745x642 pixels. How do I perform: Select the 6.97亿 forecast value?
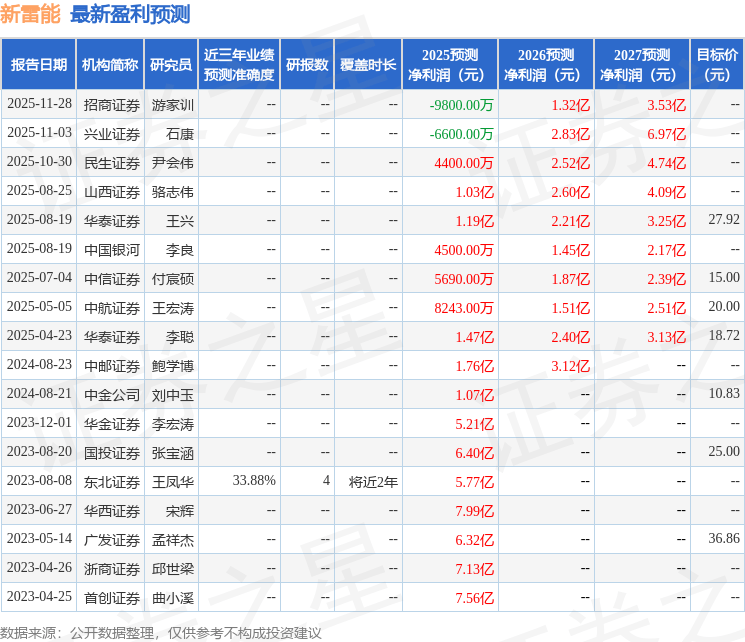[667, 134]
